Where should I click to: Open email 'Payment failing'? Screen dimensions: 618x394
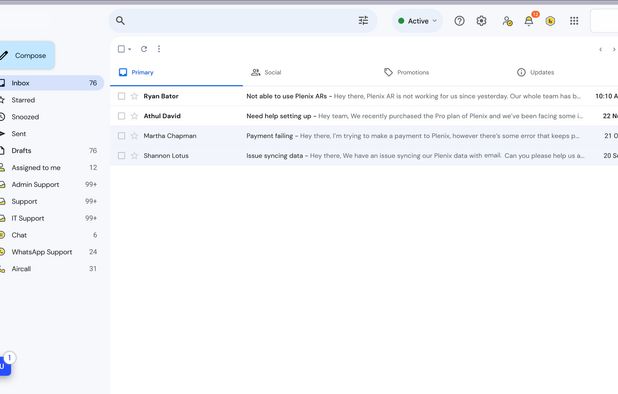[x=364, y=136]
